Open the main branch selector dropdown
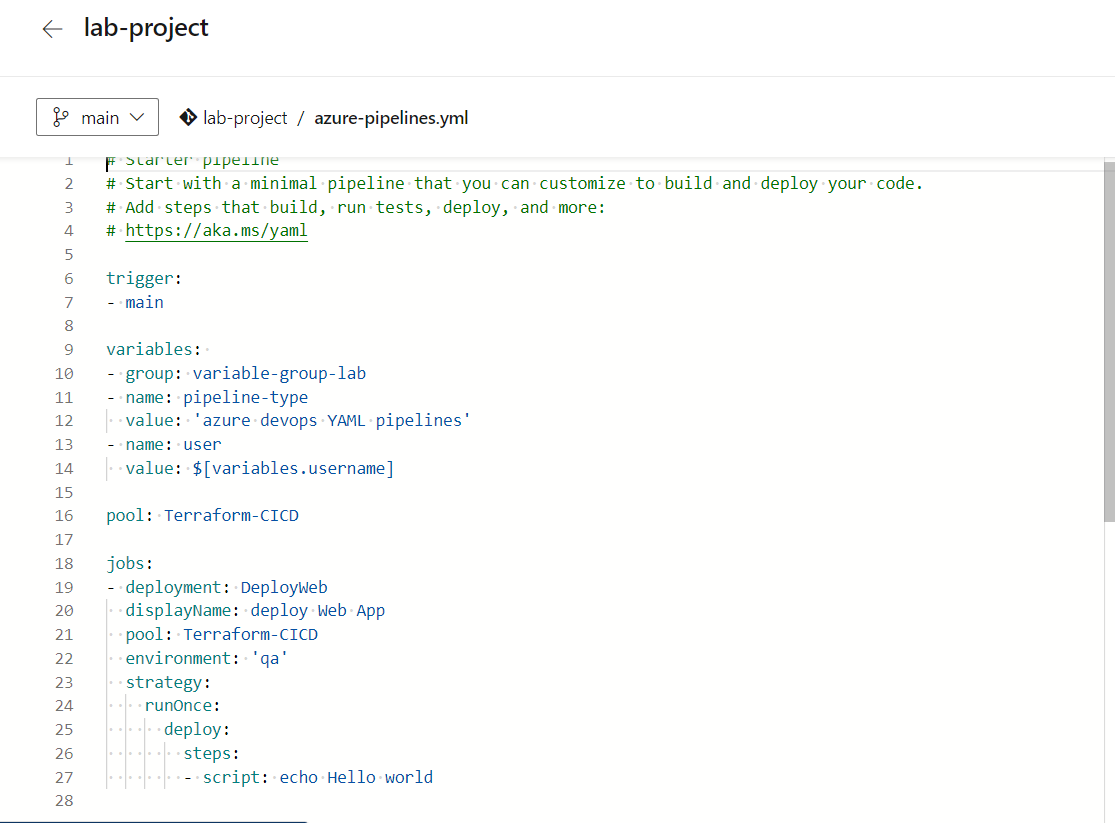Screen dimensions: 1115x823 pyautogui.click(x=97, y=117)
